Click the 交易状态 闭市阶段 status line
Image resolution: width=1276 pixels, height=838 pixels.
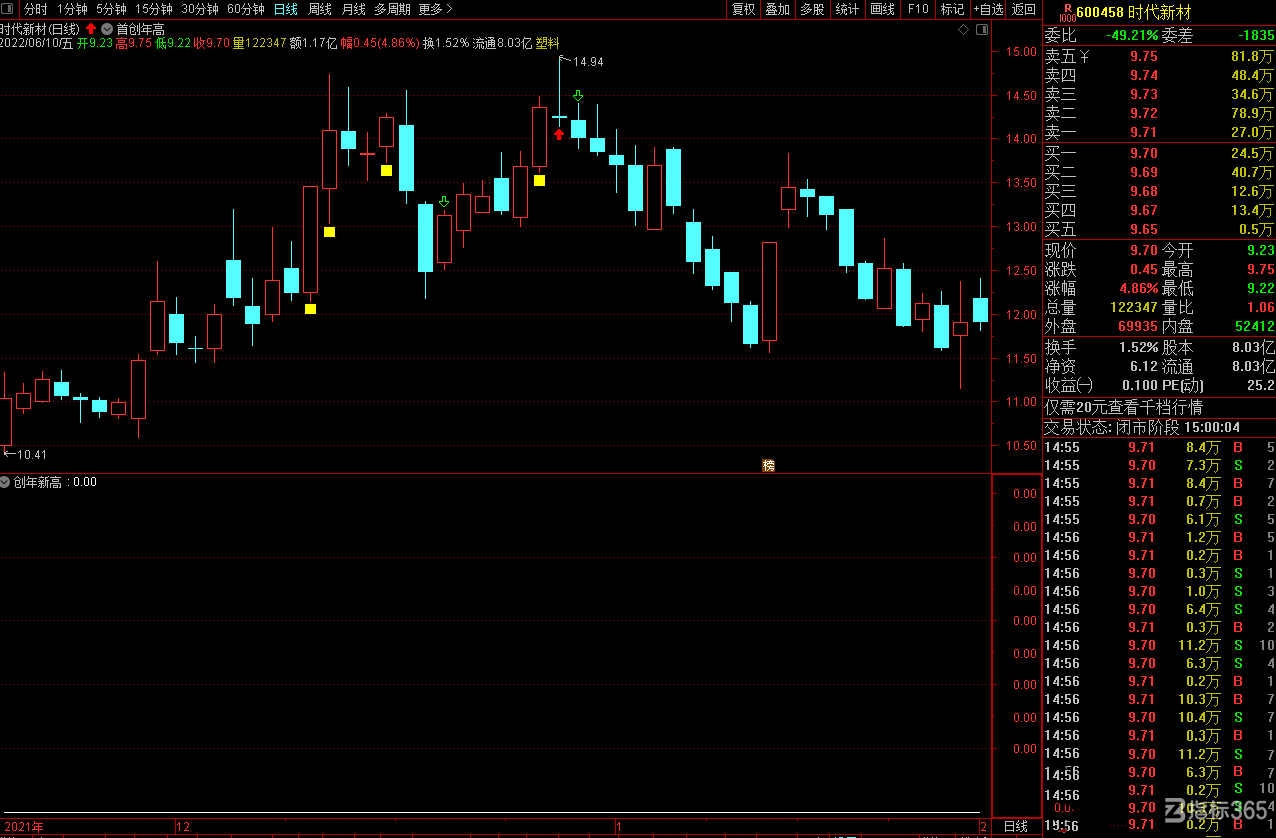coord(1142,427)
